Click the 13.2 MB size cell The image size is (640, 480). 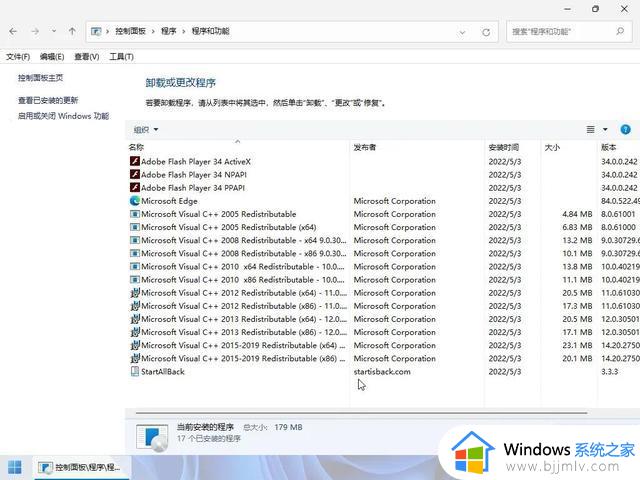click(x=577, y=240)
